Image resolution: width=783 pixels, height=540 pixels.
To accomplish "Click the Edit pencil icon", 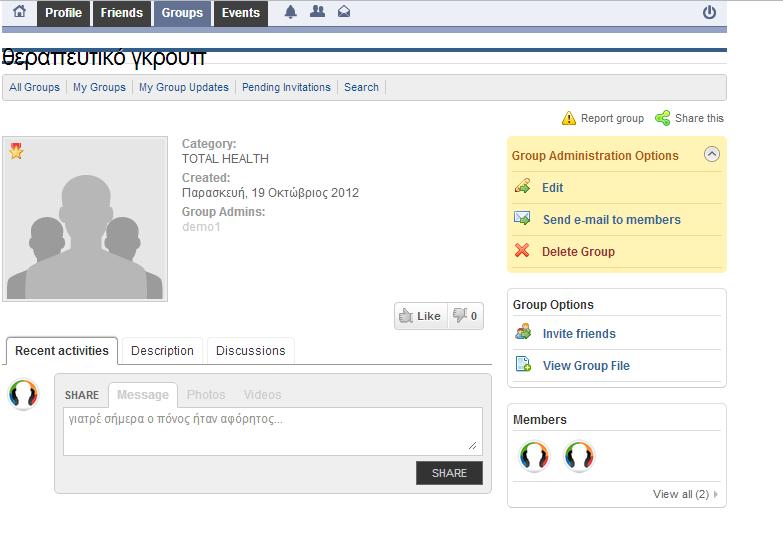I will (522, 186).
